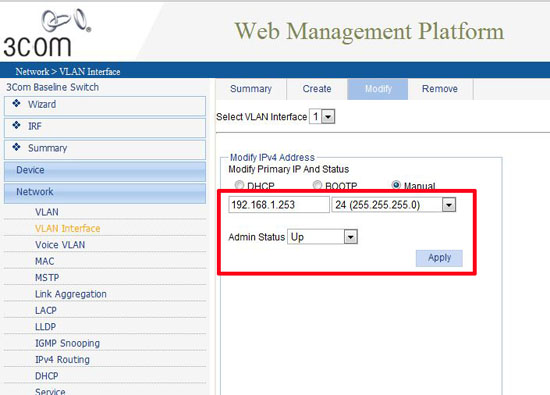Select the BOOTP radio button
This screenshot has width=550, height=395.
(317, 185)
